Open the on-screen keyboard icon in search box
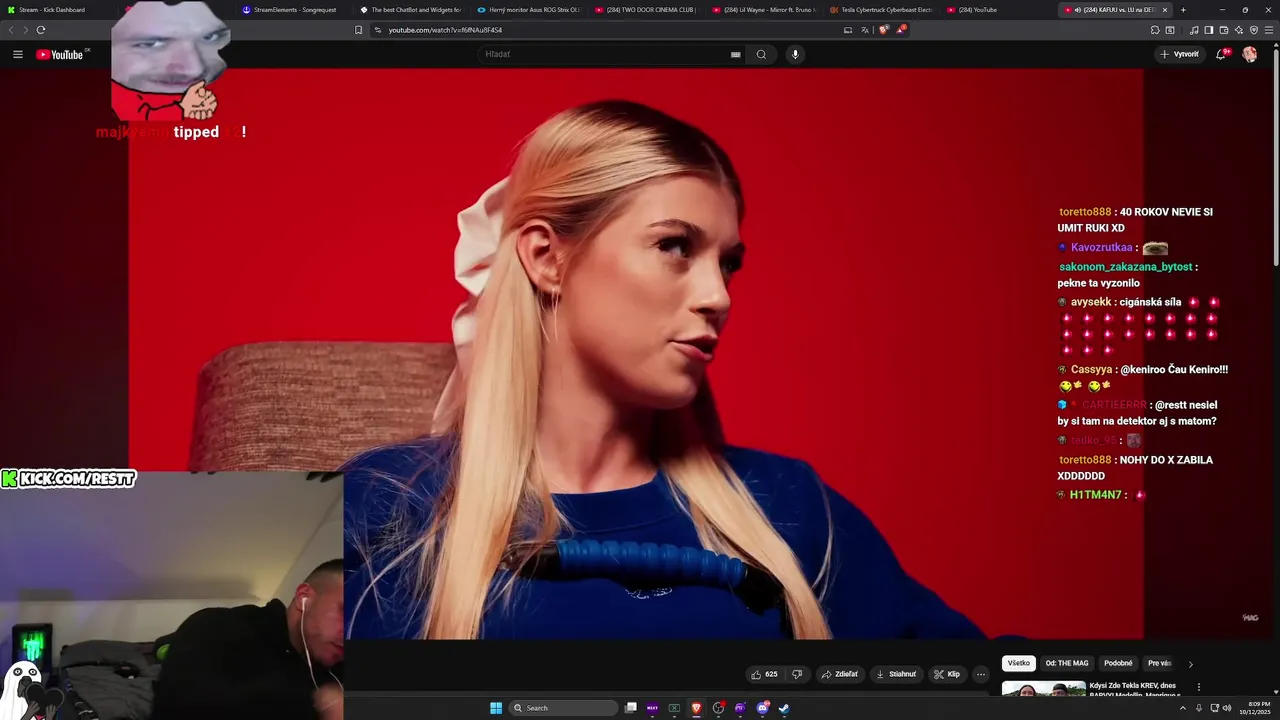The width and height of the screenshot is (1280, 720). point(736,54)
